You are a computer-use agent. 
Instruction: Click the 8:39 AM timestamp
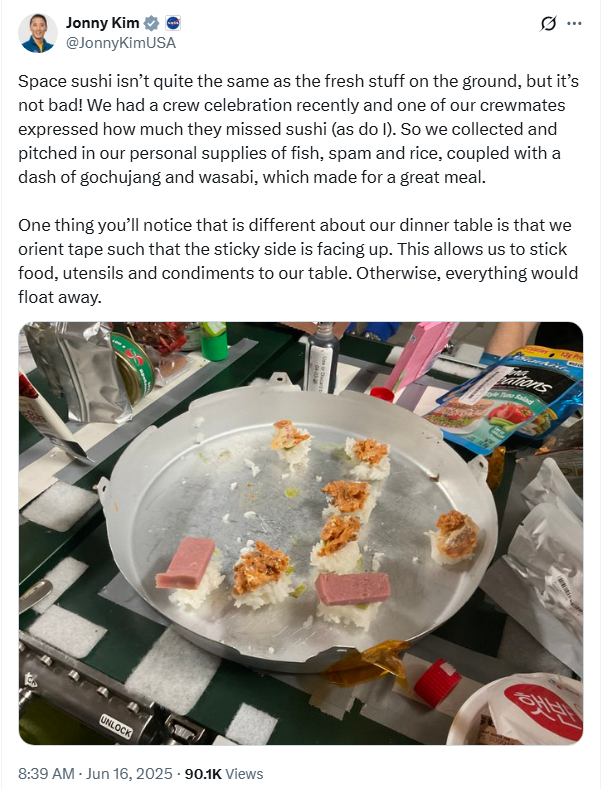pyautogui.click(x=46, y=773)
